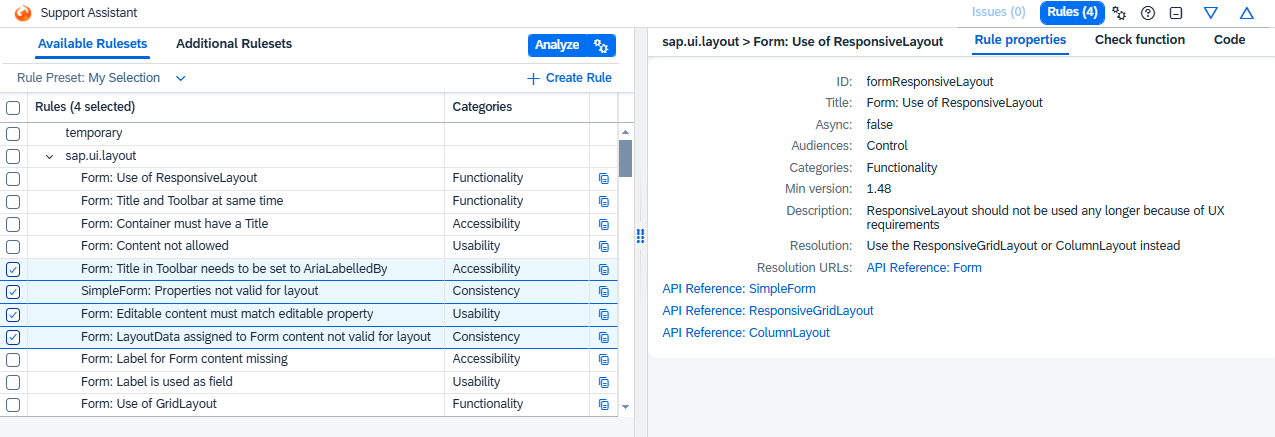
Task: Select 'Form: Content not allowed' rule row
Action: point(309,246)
